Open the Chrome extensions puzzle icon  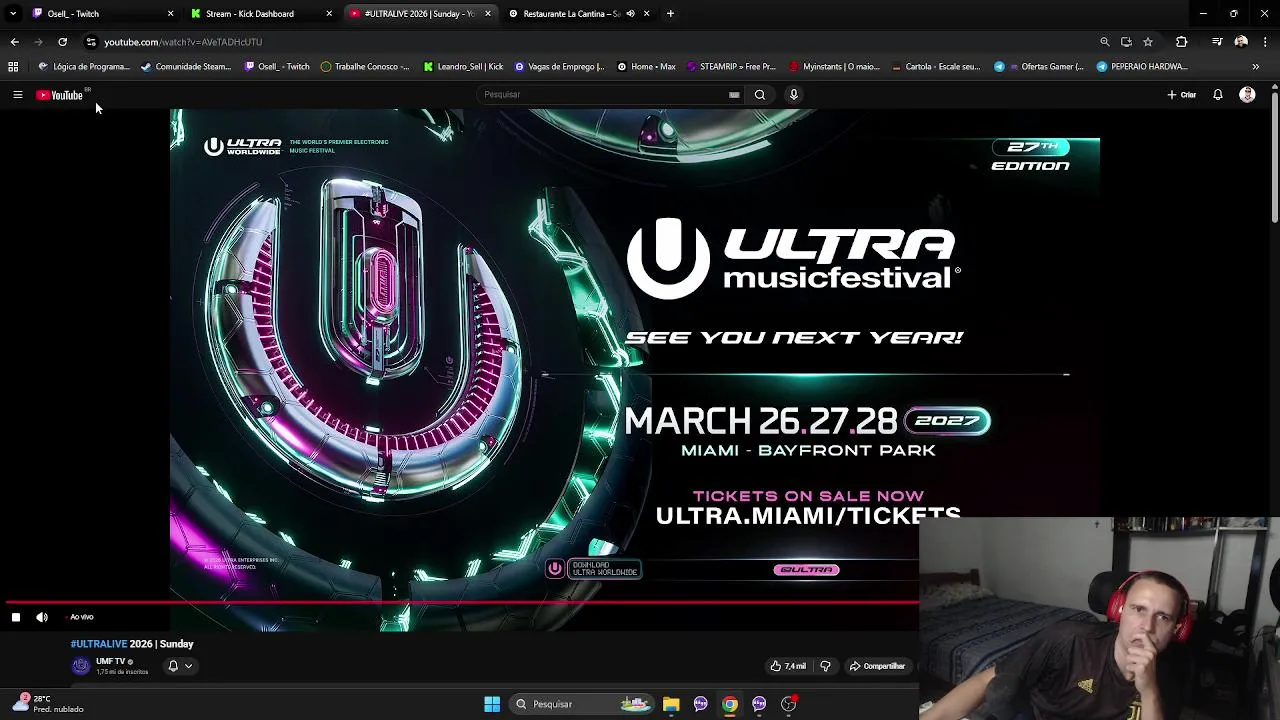1182,42
